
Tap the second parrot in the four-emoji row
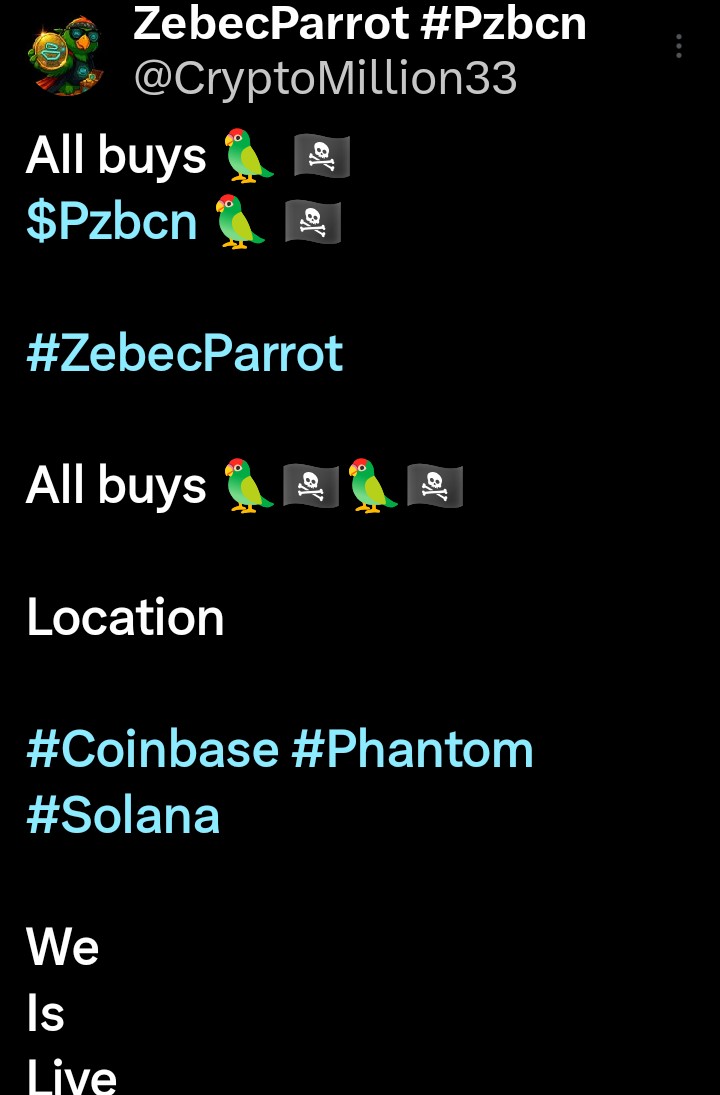(x=373, y=486)
